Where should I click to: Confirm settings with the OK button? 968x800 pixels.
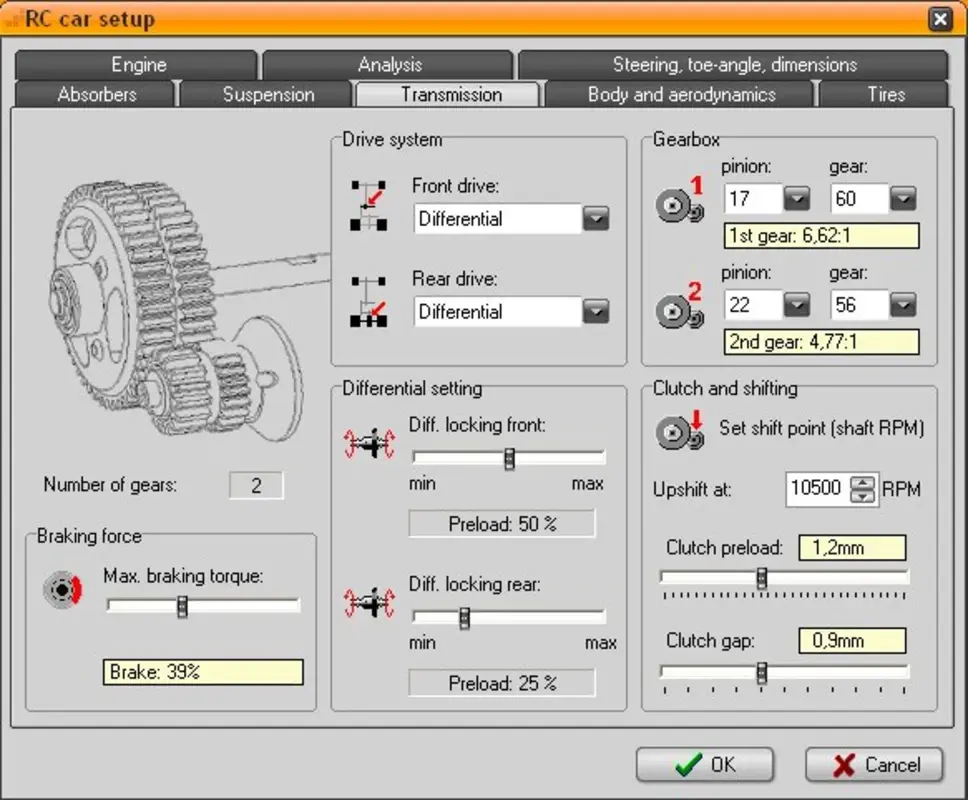(704, 764)
